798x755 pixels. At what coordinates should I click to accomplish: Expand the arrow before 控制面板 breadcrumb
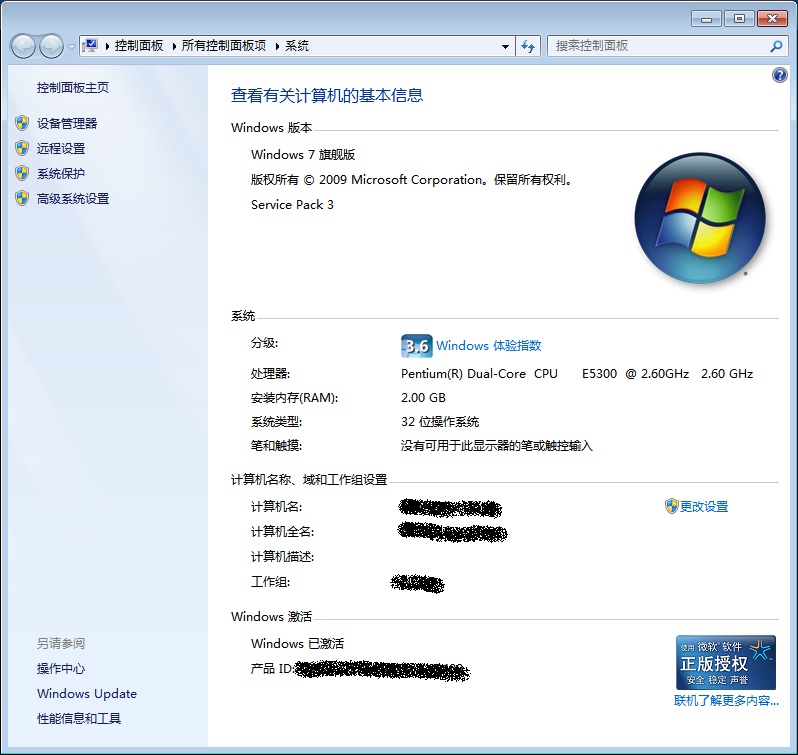(x=107, y=46)
